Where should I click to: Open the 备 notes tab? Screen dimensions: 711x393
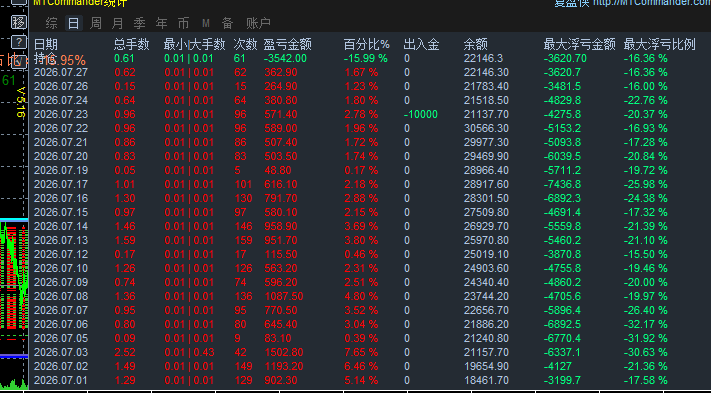228,23
